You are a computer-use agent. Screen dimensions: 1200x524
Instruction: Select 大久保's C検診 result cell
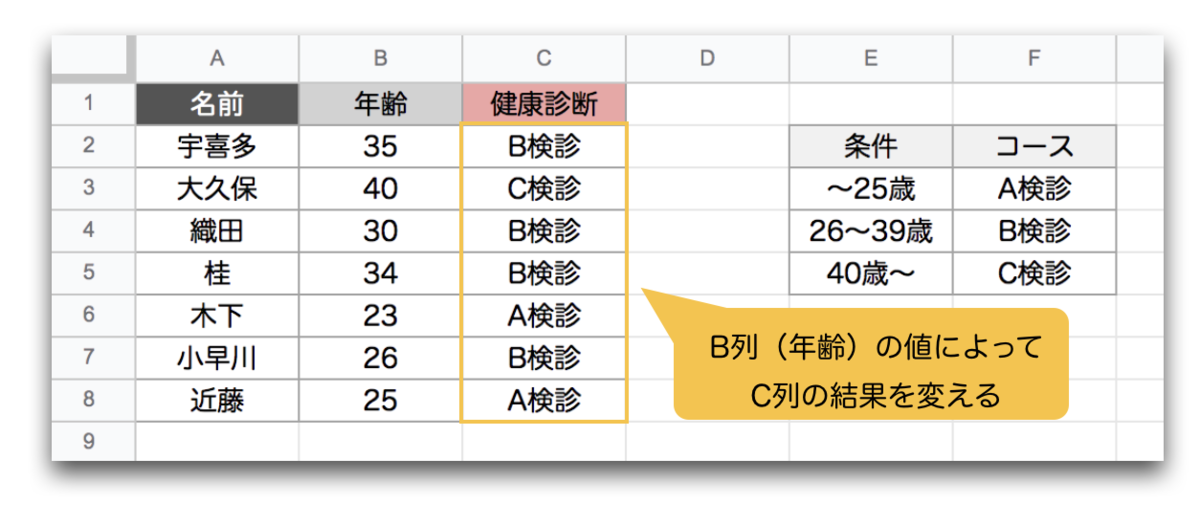tap(545, 188)
